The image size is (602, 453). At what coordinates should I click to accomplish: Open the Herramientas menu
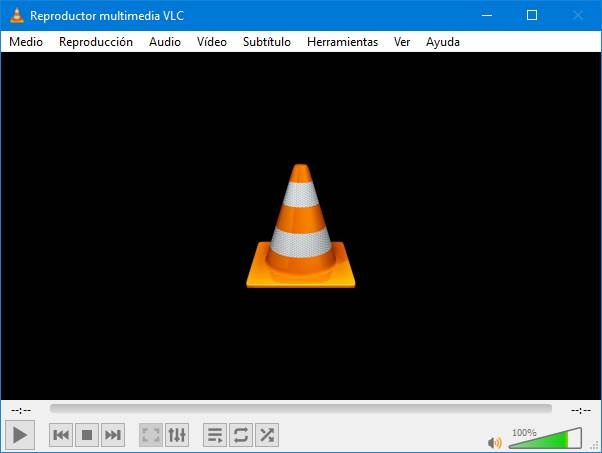pyautogui.click(x=342, y=41)
